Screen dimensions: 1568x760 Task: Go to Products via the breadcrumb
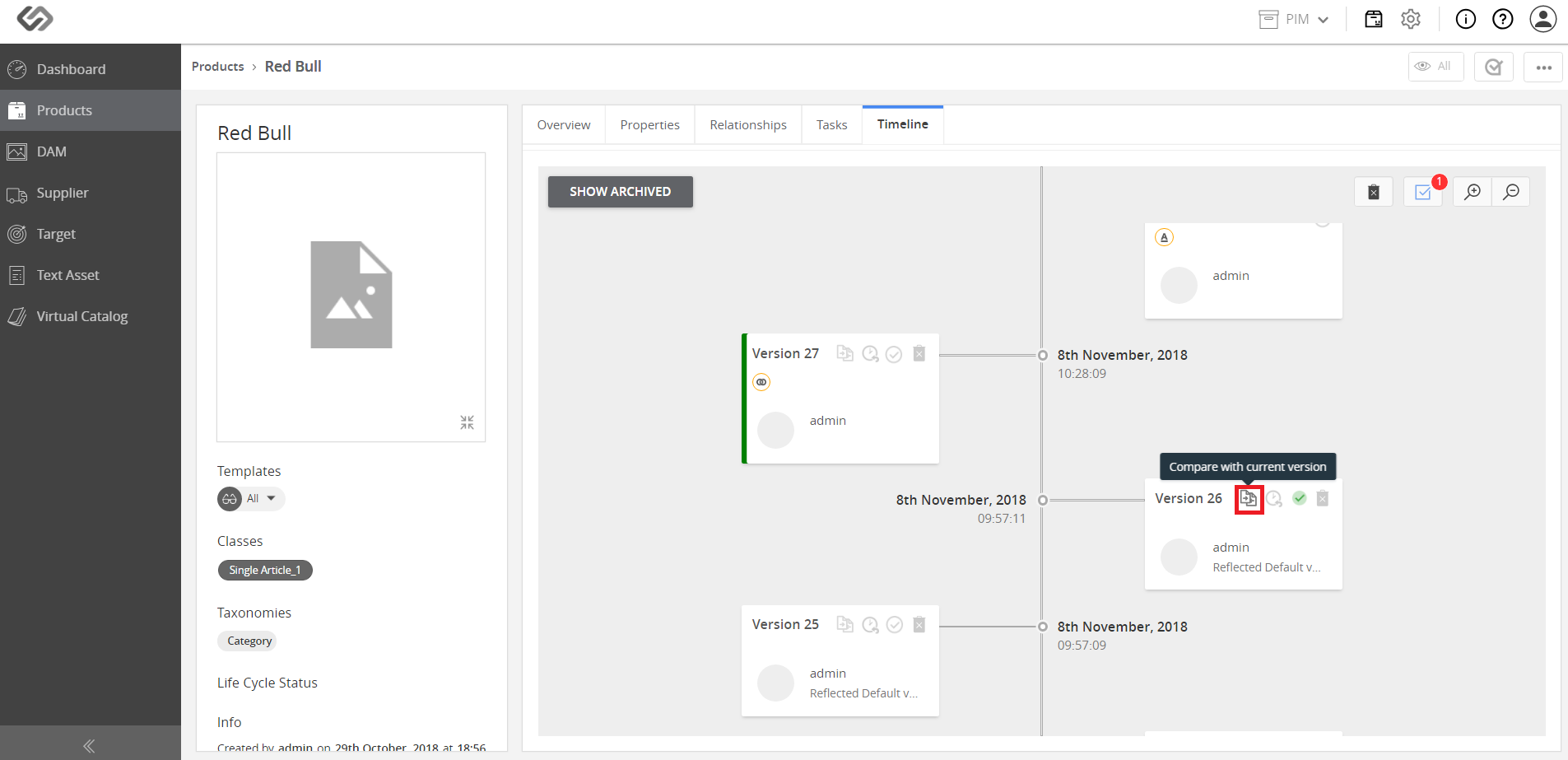[218, 67]
